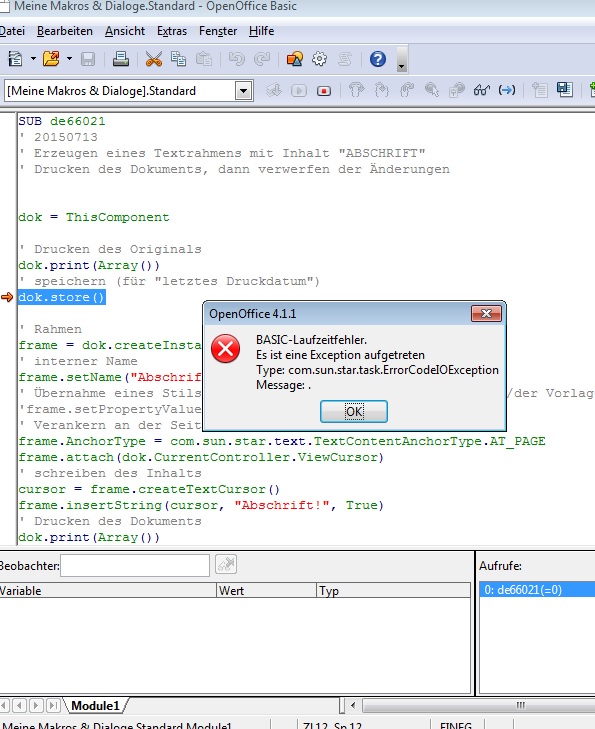Close the OpenOffice 4.1.1 error dialog
This screenshot has height=729, width=595.
tap(486, 314)
